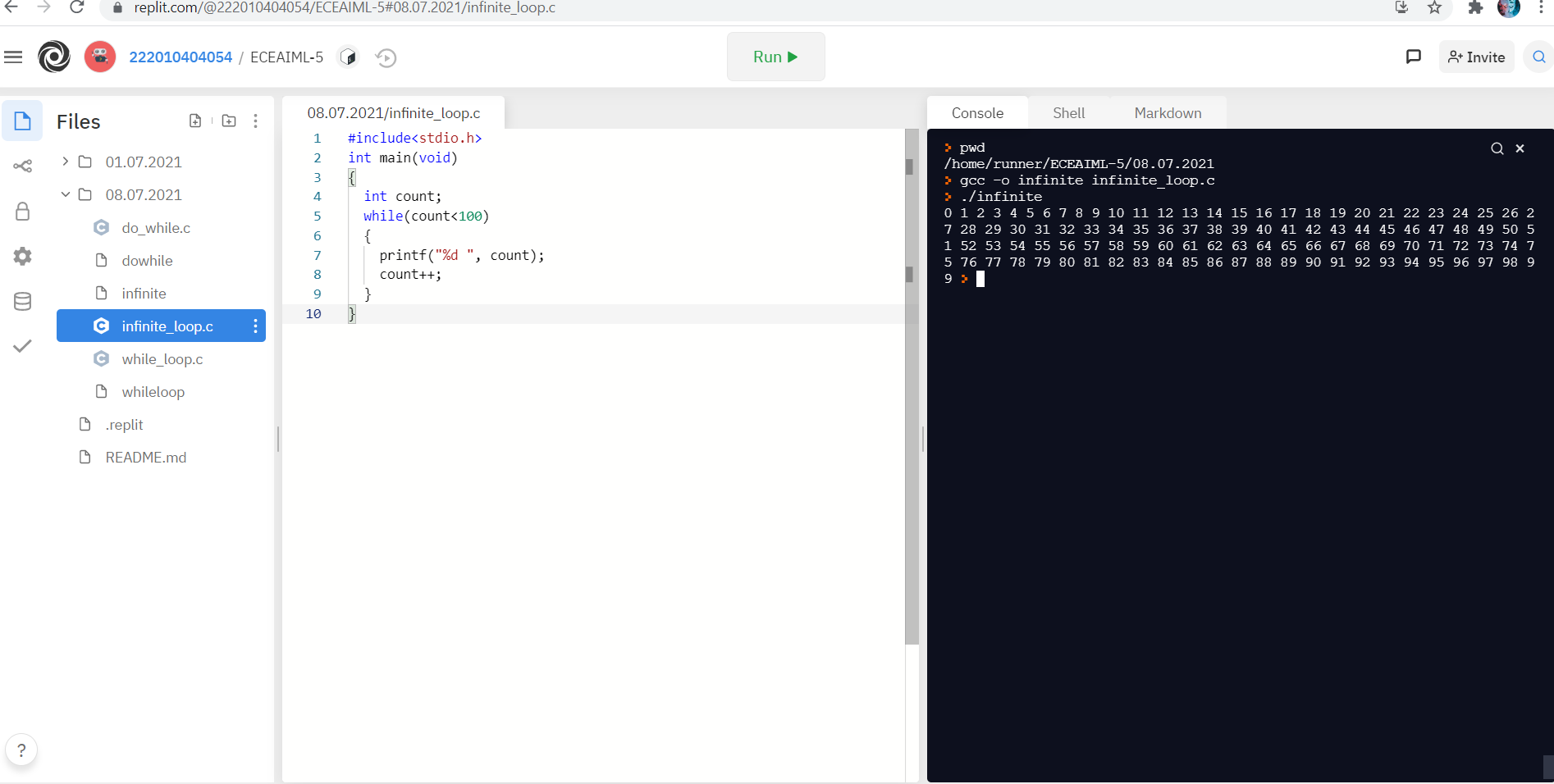Create a new file in Files panel
The width and height of the screenshot is (1554, 784).
point(195,121)
